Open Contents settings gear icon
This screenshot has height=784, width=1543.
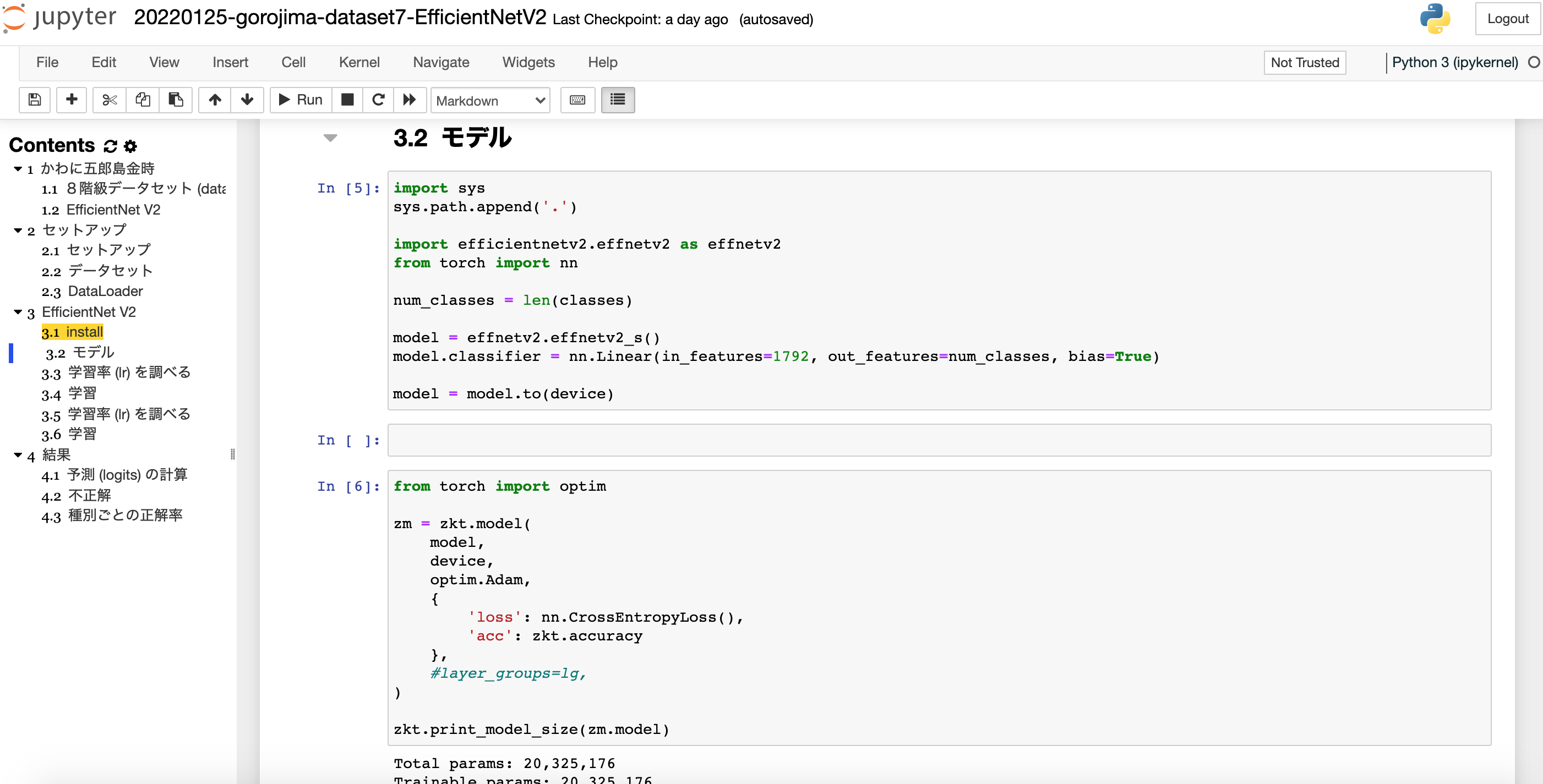pyautogui.click(x=130, y=146)
